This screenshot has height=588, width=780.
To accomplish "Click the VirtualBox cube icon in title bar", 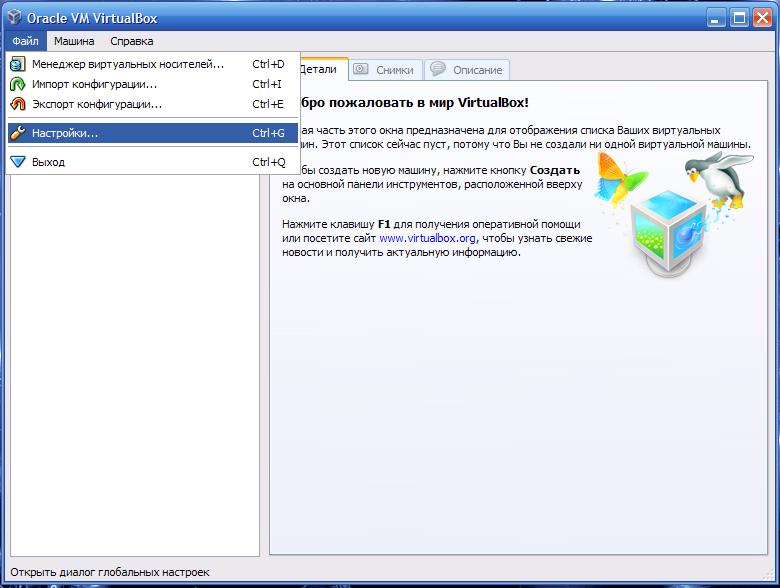I will (14, 18).
